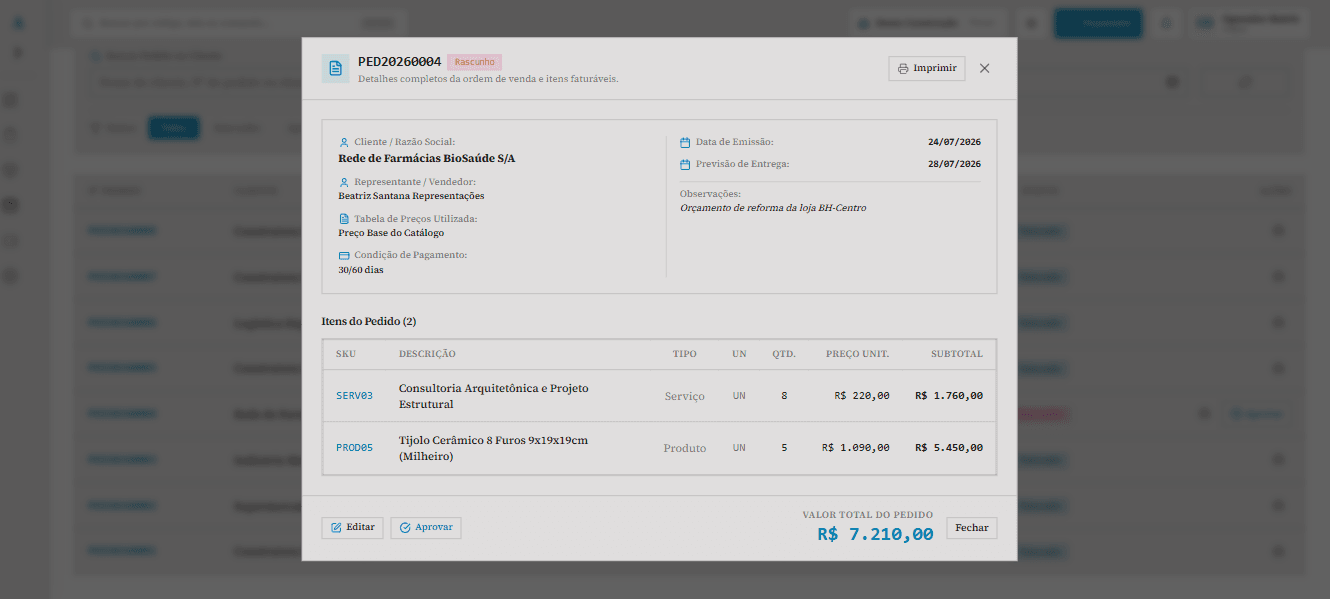
Task: Print the order with Imprimir button
Action: point(927,68)
